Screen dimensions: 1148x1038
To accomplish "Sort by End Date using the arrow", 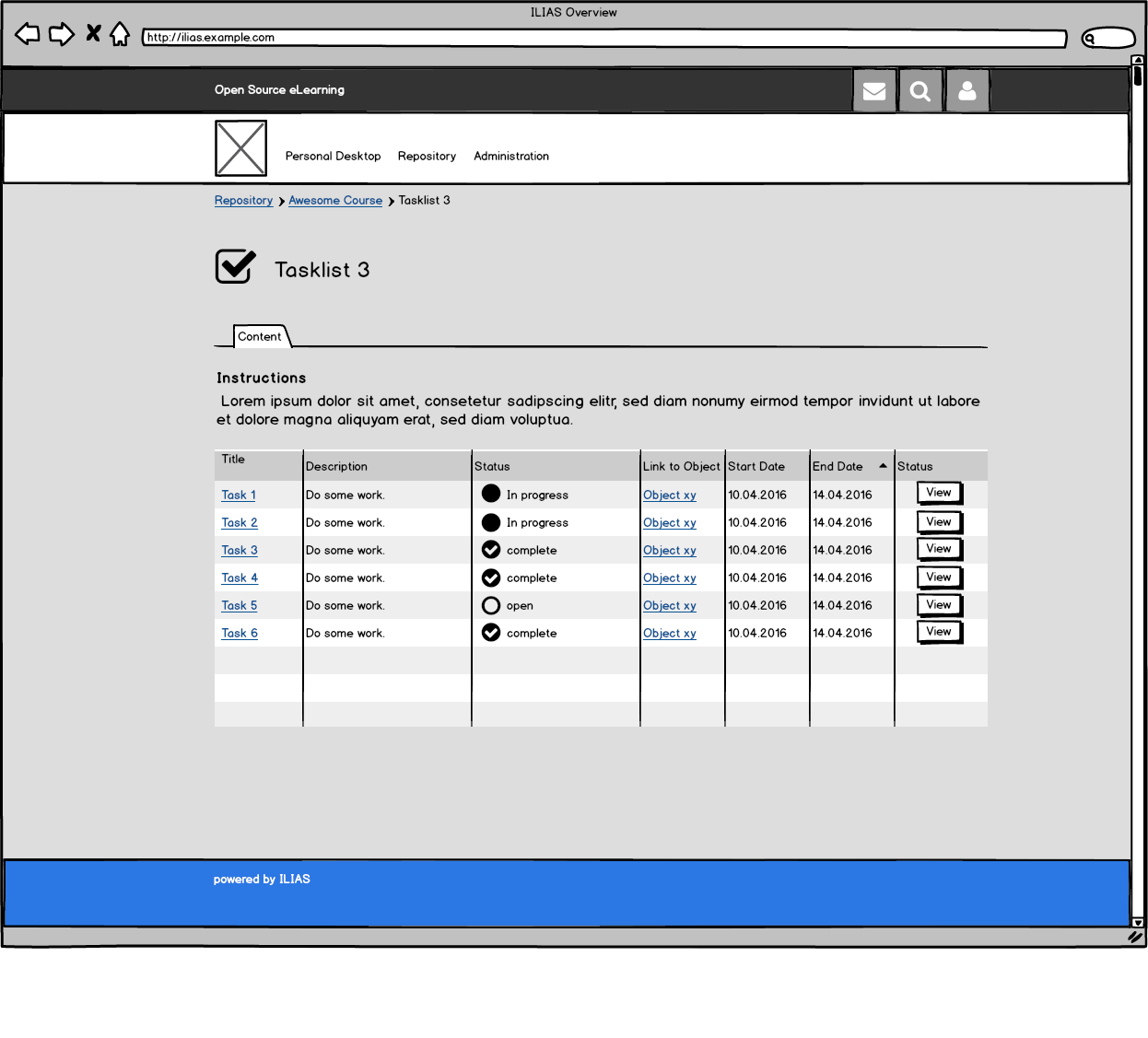I will coord(883,466).
